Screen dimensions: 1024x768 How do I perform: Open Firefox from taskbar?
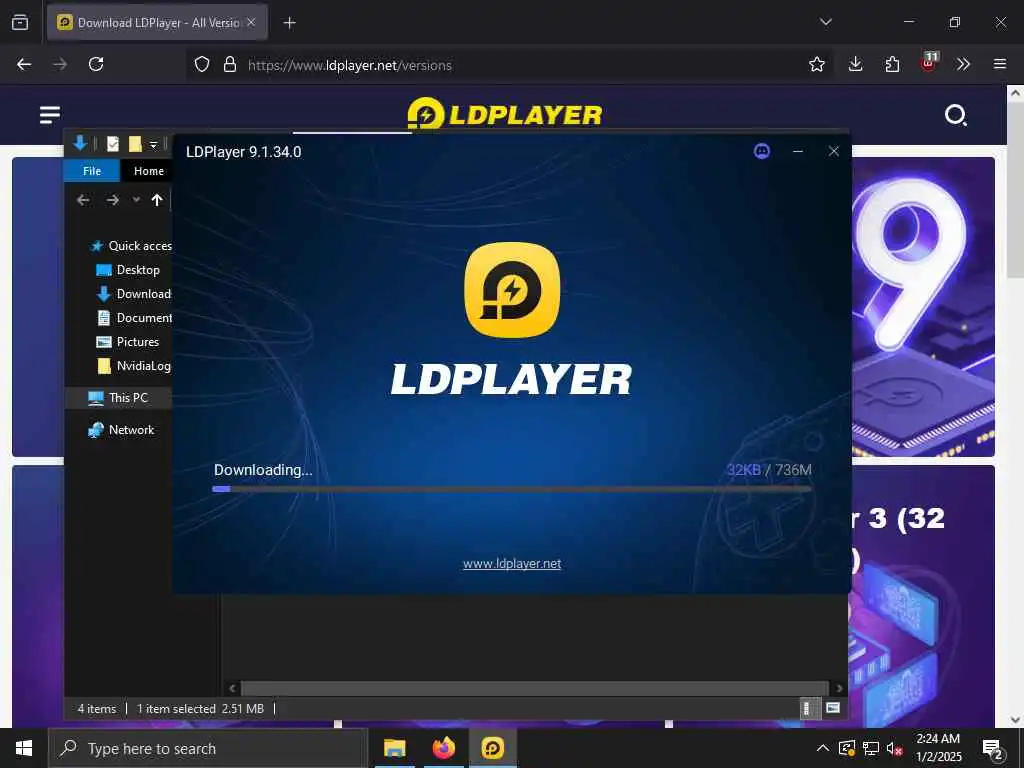coord(443,748)
